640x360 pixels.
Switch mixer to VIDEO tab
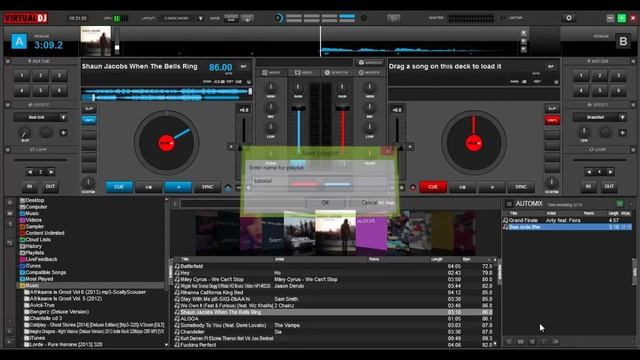[x=304, y=73]
